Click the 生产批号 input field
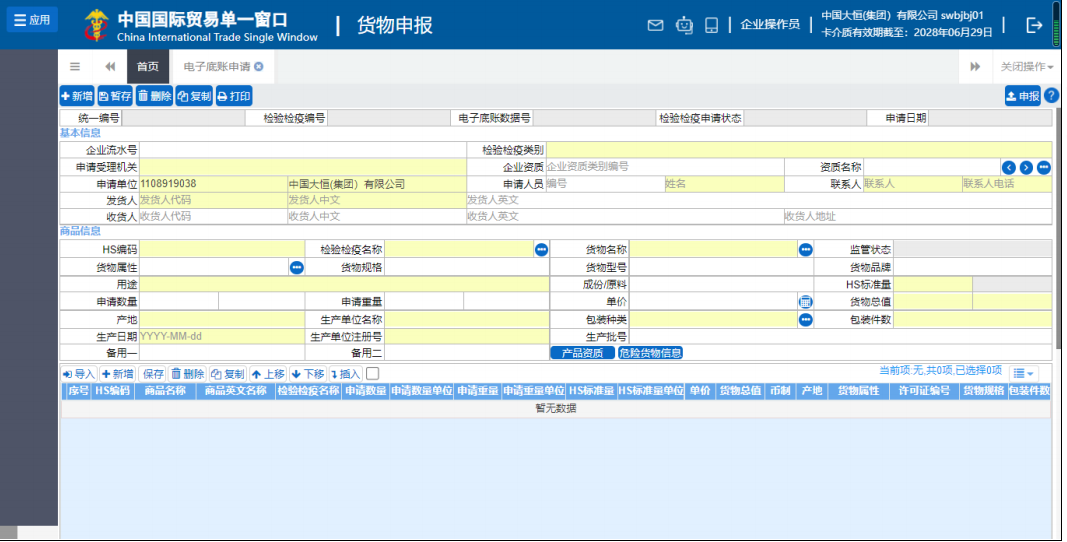Viewport: 1067px width, 542px height. 840,336
